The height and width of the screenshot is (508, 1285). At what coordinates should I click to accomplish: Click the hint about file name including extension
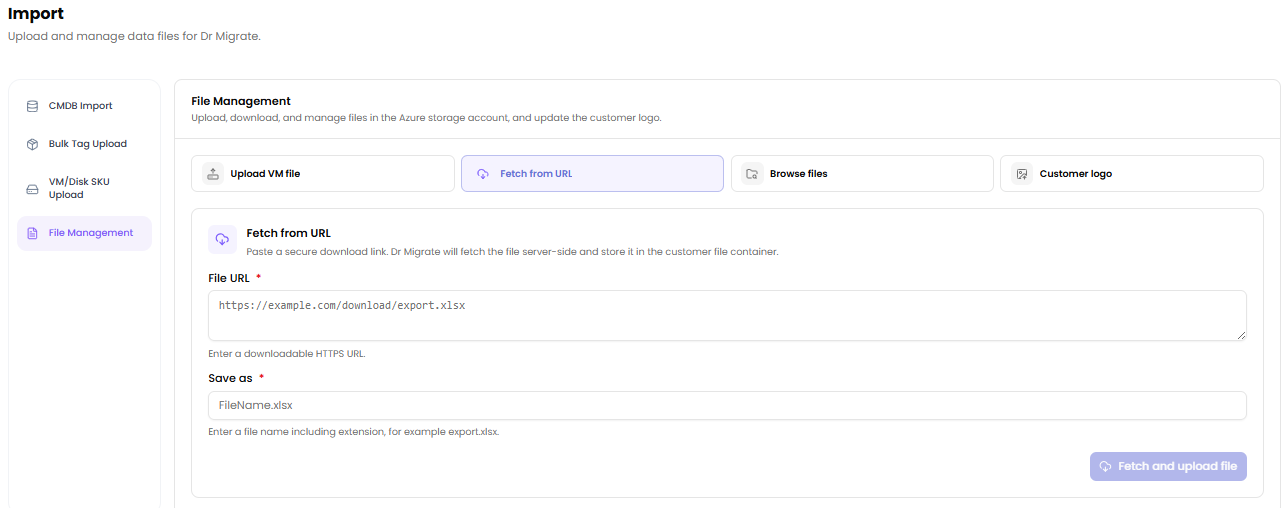point(353,432)
